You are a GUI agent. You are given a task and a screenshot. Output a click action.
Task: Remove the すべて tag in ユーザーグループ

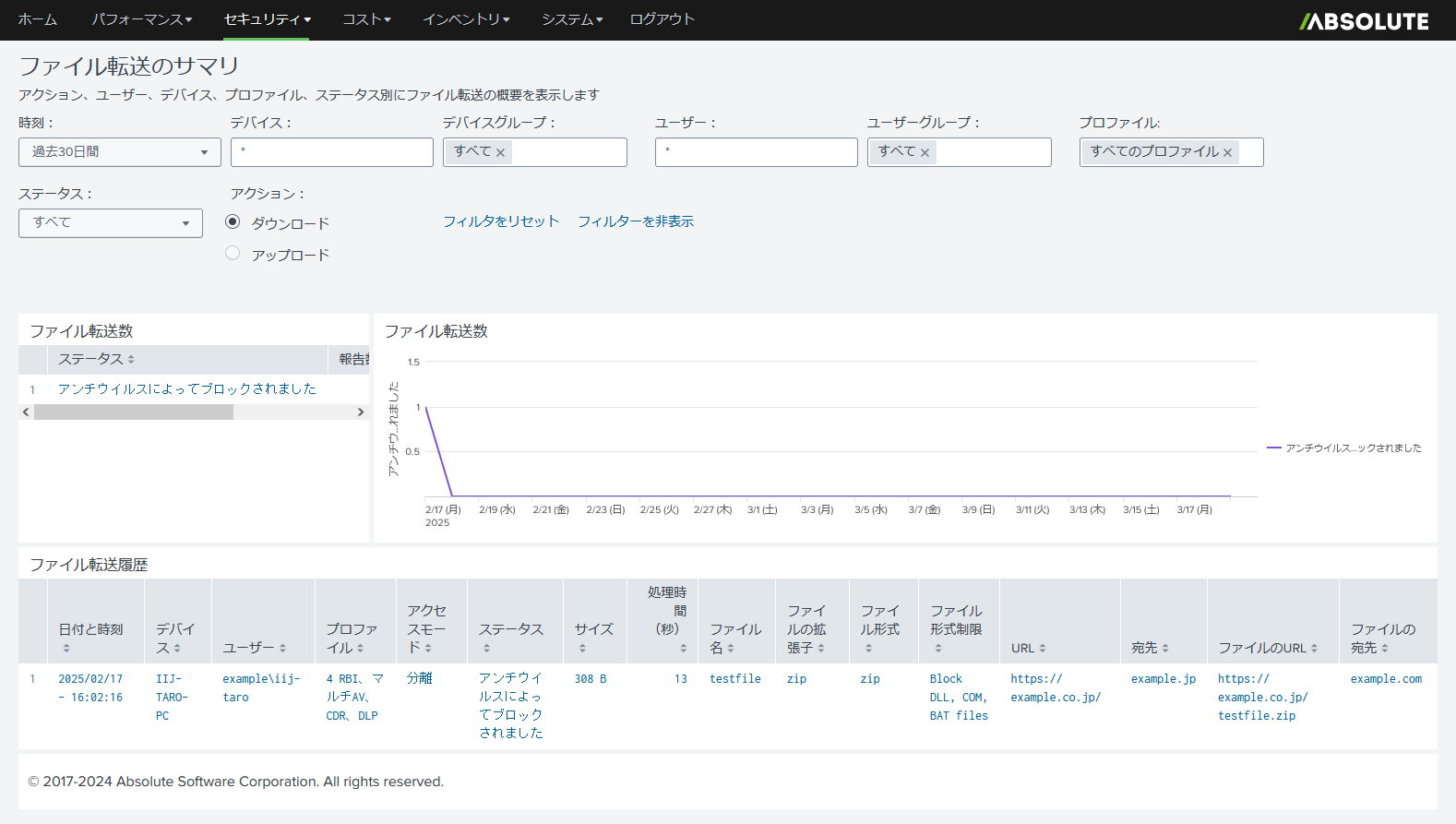click(x=925, y=153)
